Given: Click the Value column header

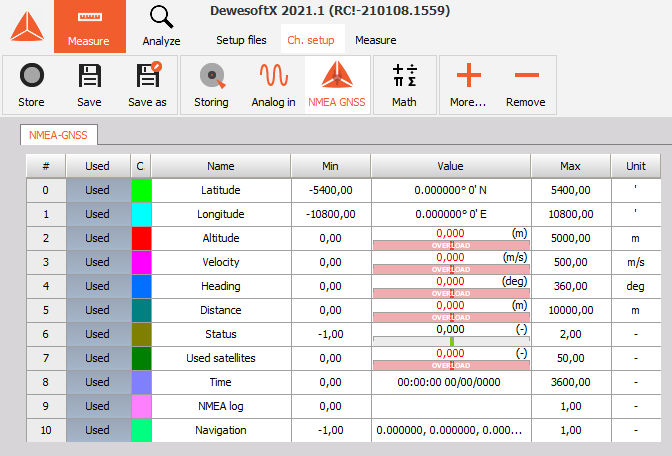Looking at the screenshot, I should [x=450, y=166].
